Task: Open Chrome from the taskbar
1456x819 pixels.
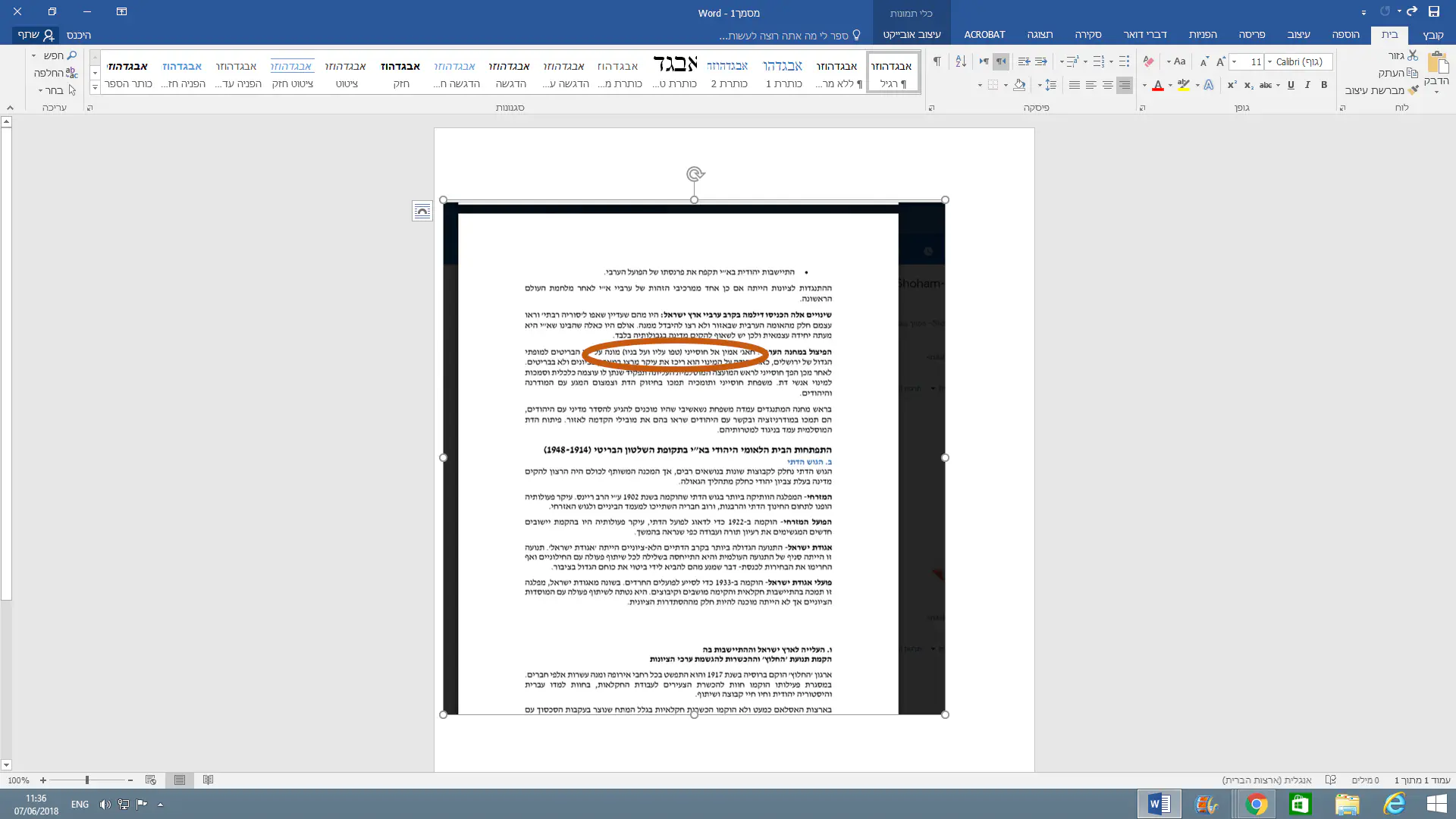Action: [x=1256, y=804]
